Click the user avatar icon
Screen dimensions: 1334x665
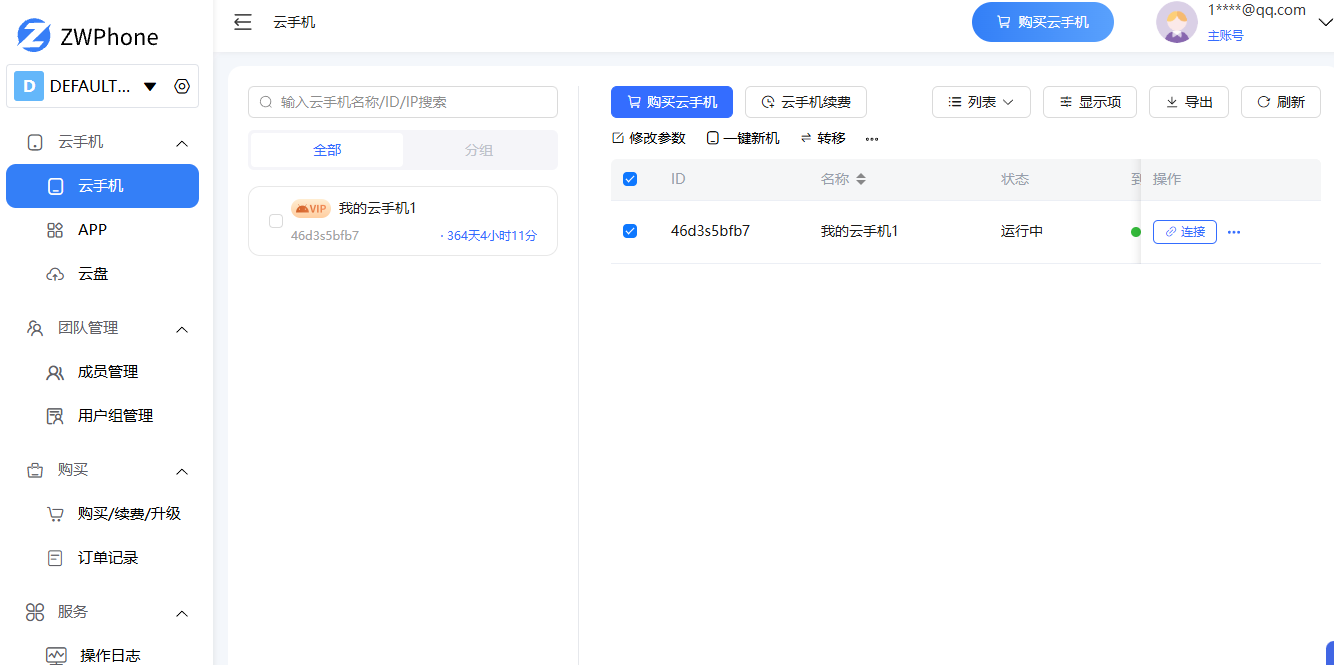[1176, 22]
